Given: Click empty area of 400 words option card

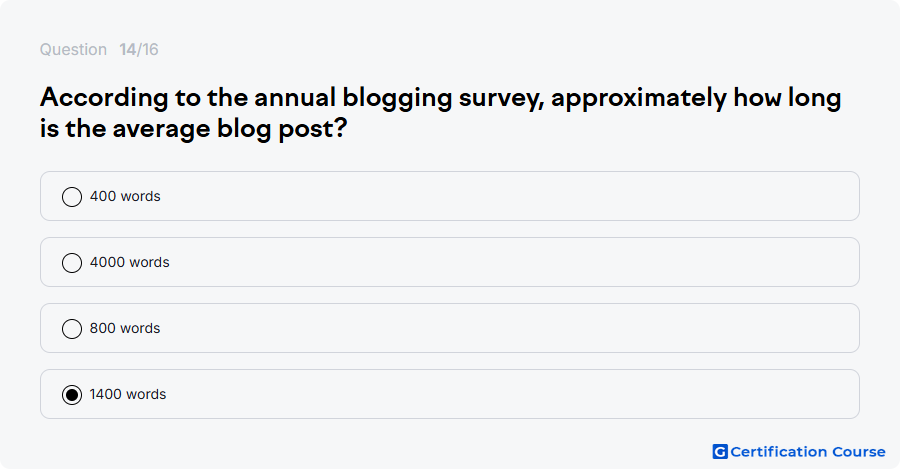Looking at the screenshot, I should [505, 196].
